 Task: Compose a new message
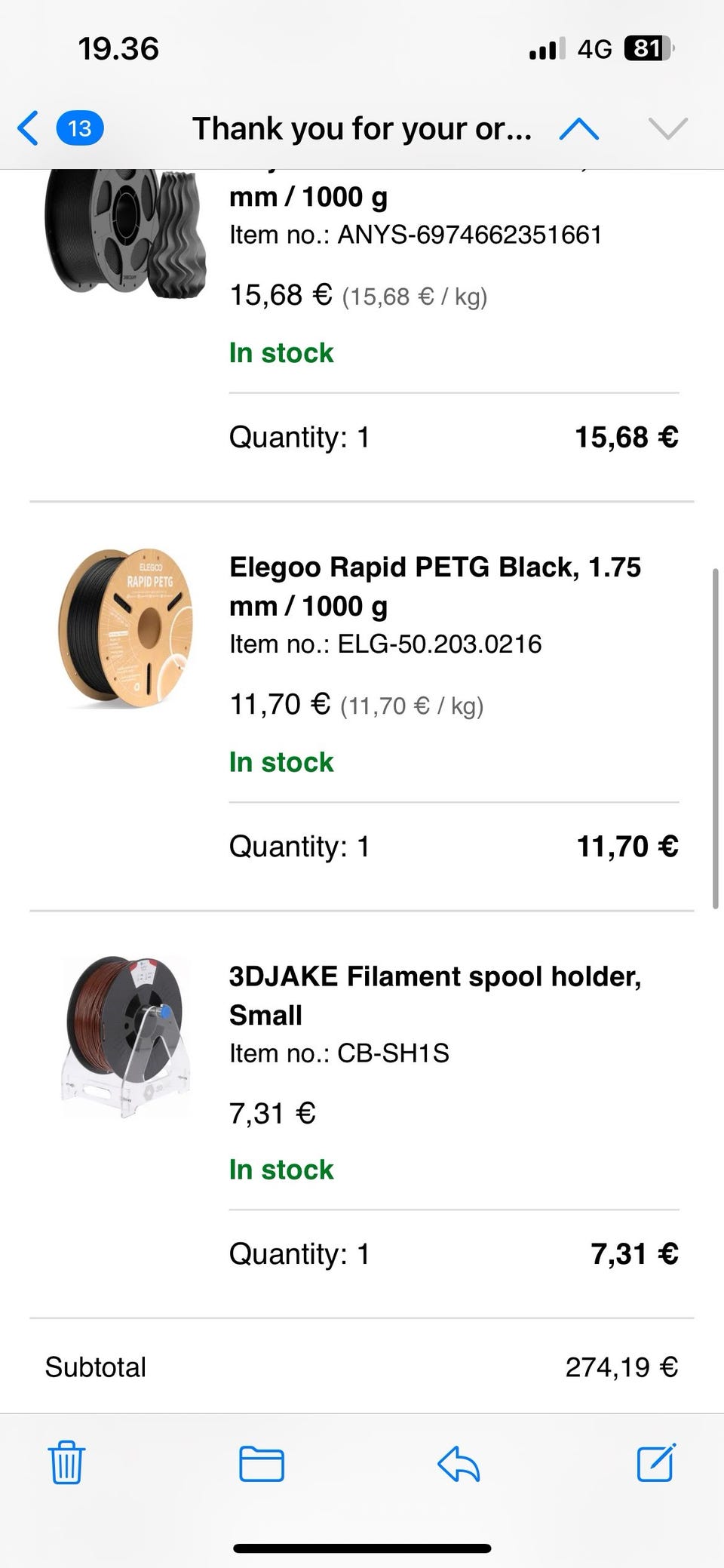pos(655,1462)
